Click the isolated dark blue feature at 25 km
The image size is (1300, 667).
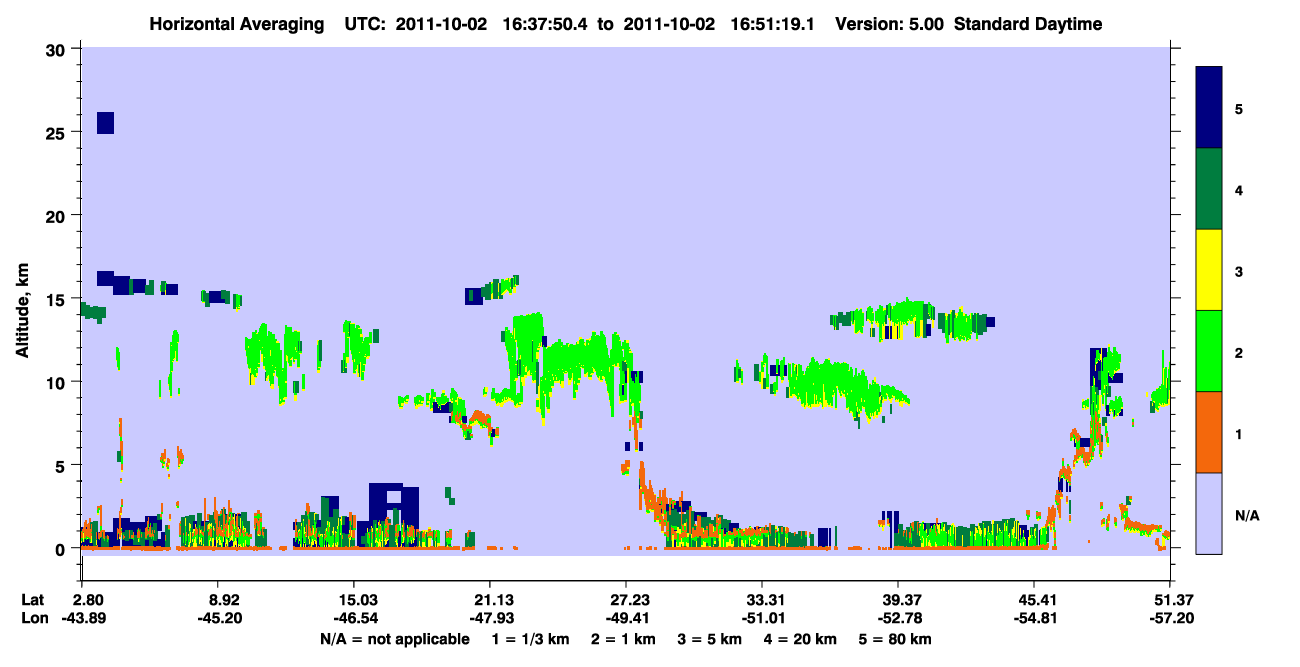click(x=105, y=123)
